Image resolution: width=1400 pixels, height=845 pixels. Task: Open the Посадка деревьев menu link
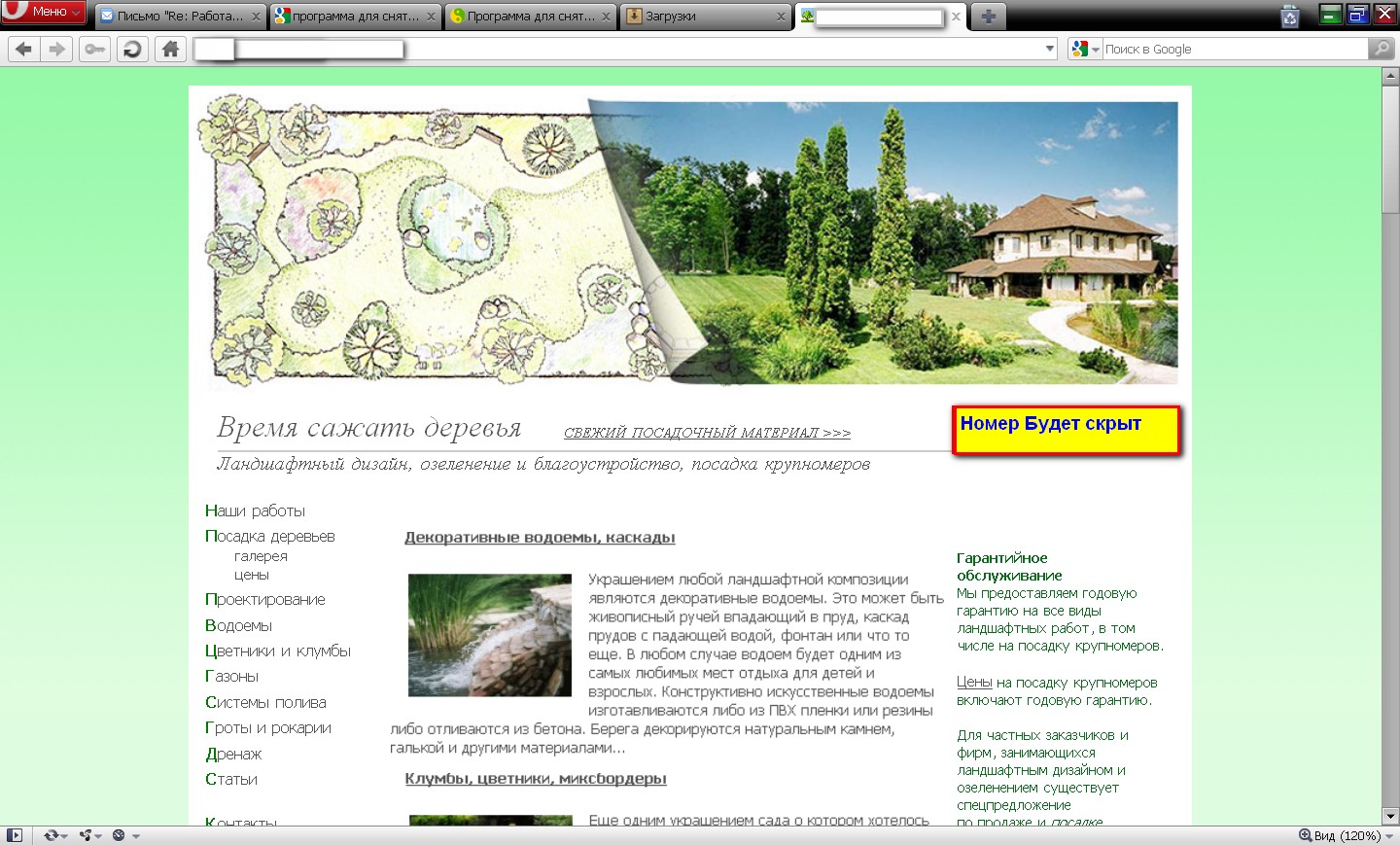click(x=269, y=536)
